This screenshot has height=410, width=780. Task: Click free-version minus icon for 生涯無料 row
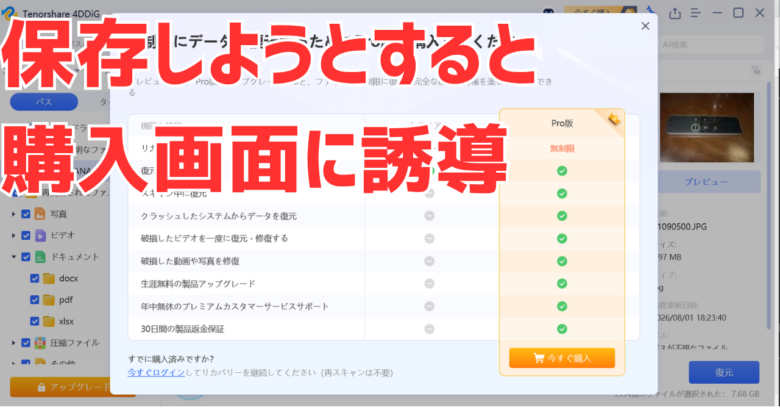pyautogui.click(x=429, y=284)
